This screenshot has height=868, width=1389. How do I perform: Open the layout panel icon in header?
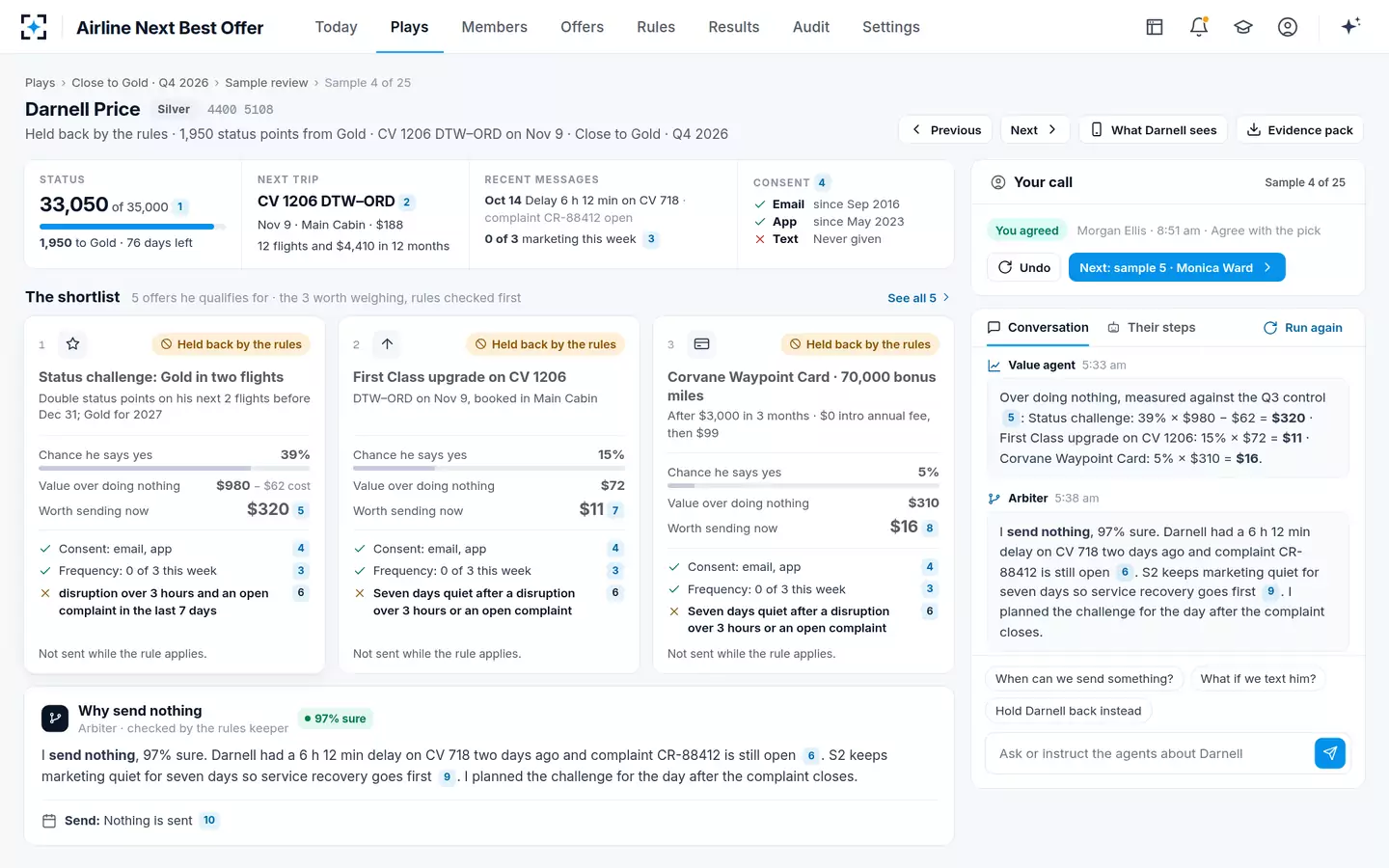point(1155,27)
